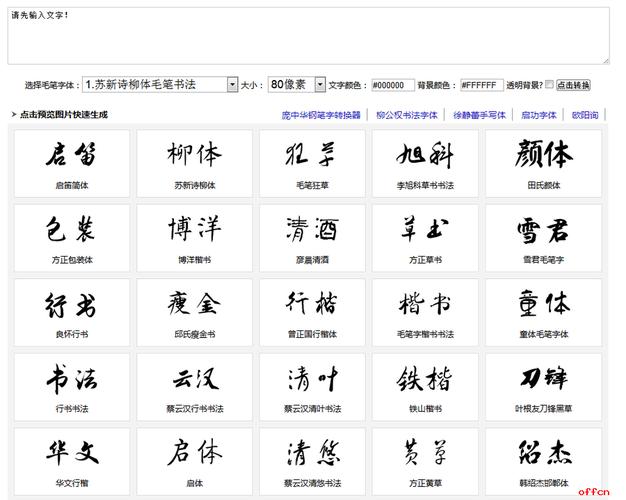Click the 背景颜色 color input field

point(480,85)
